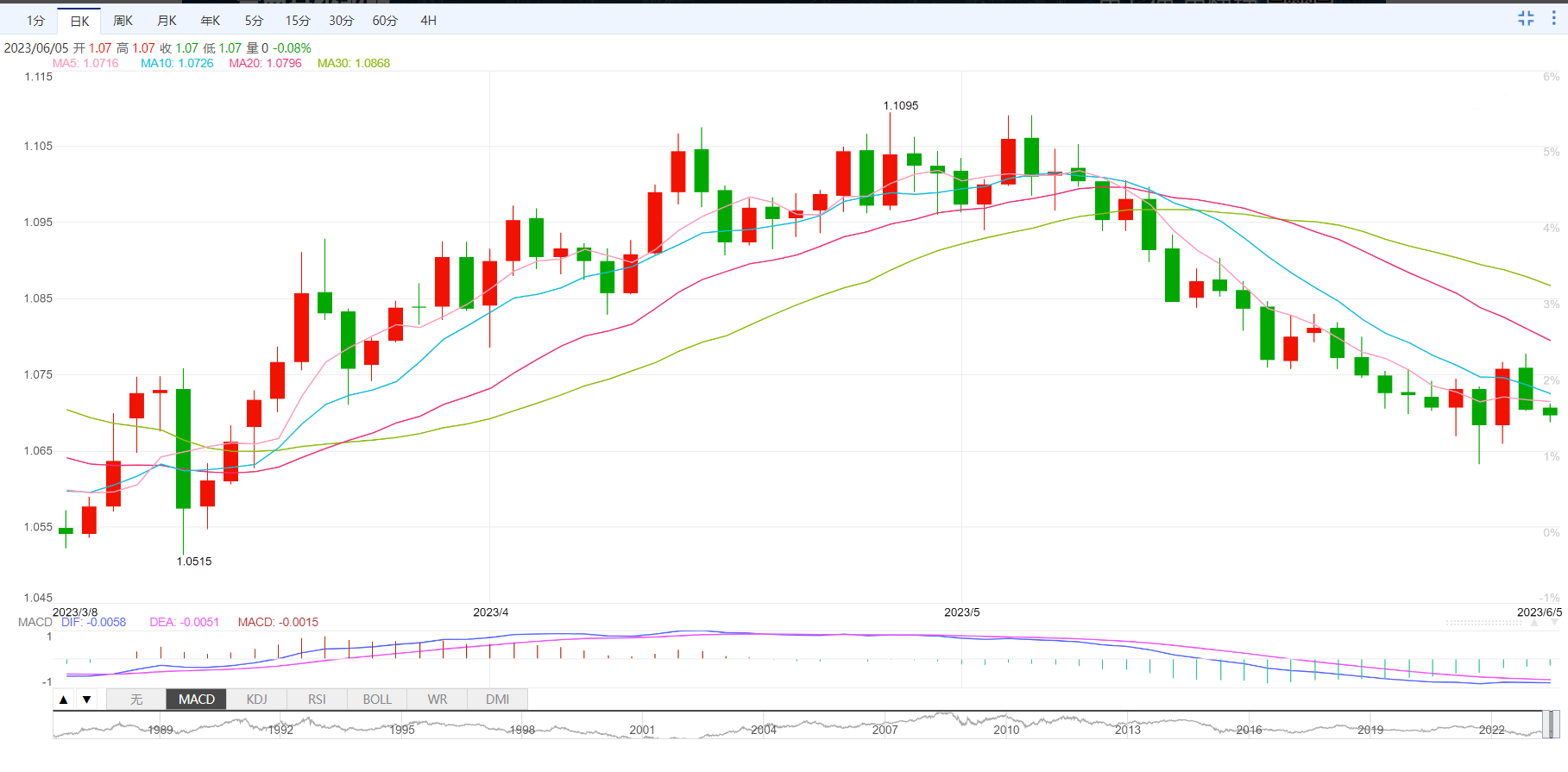Enable the RSI indicator

pos(317,700)
